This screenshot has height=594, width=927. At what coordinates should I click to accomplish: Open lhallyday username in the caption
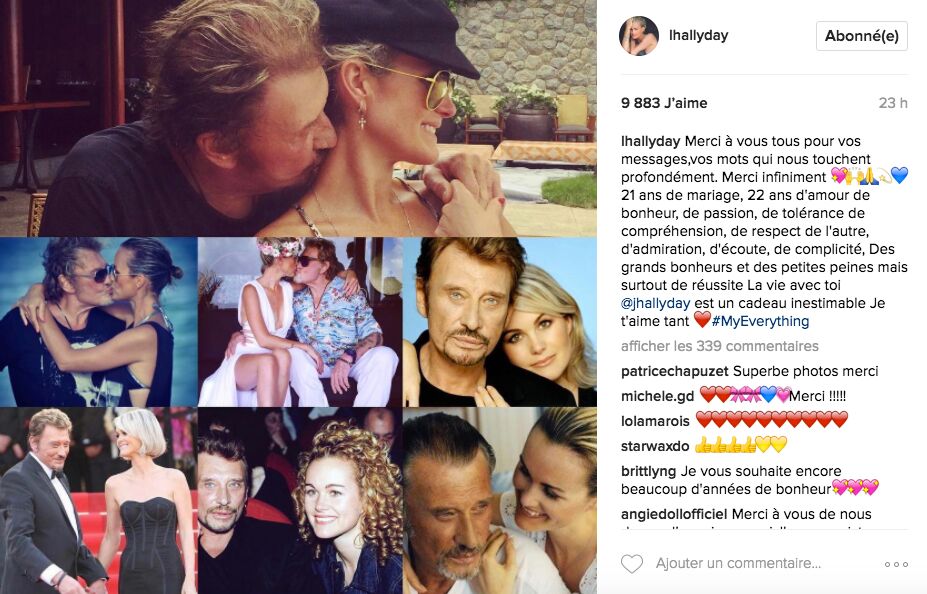tap(650, 141)
